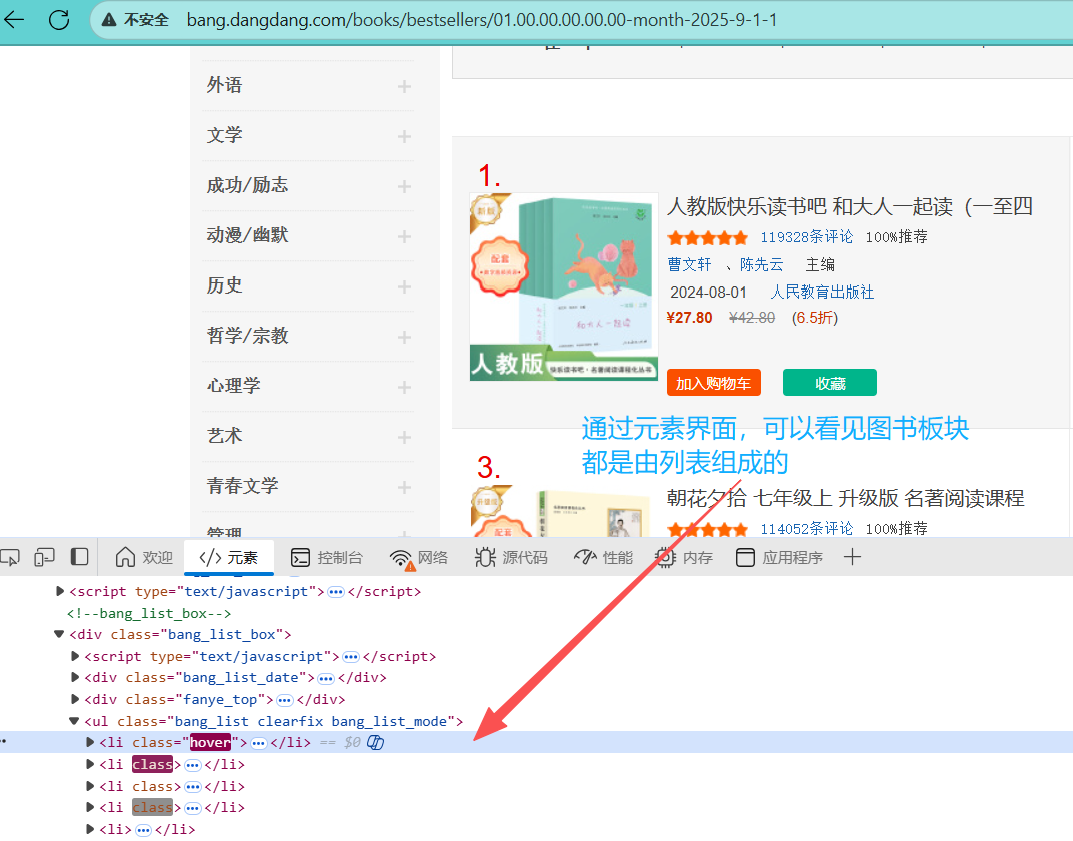
Task: Click the 加入购物车 button
Action: [x=714, y=383]
